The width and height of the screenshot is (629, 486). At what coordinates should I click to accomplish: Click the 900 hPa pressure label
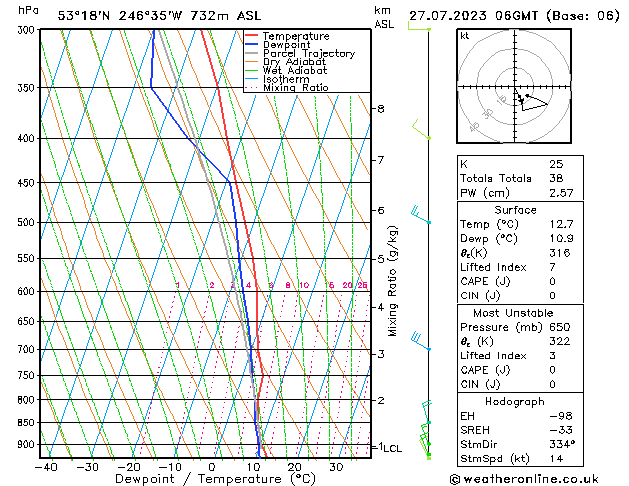[x=28, y=444]
